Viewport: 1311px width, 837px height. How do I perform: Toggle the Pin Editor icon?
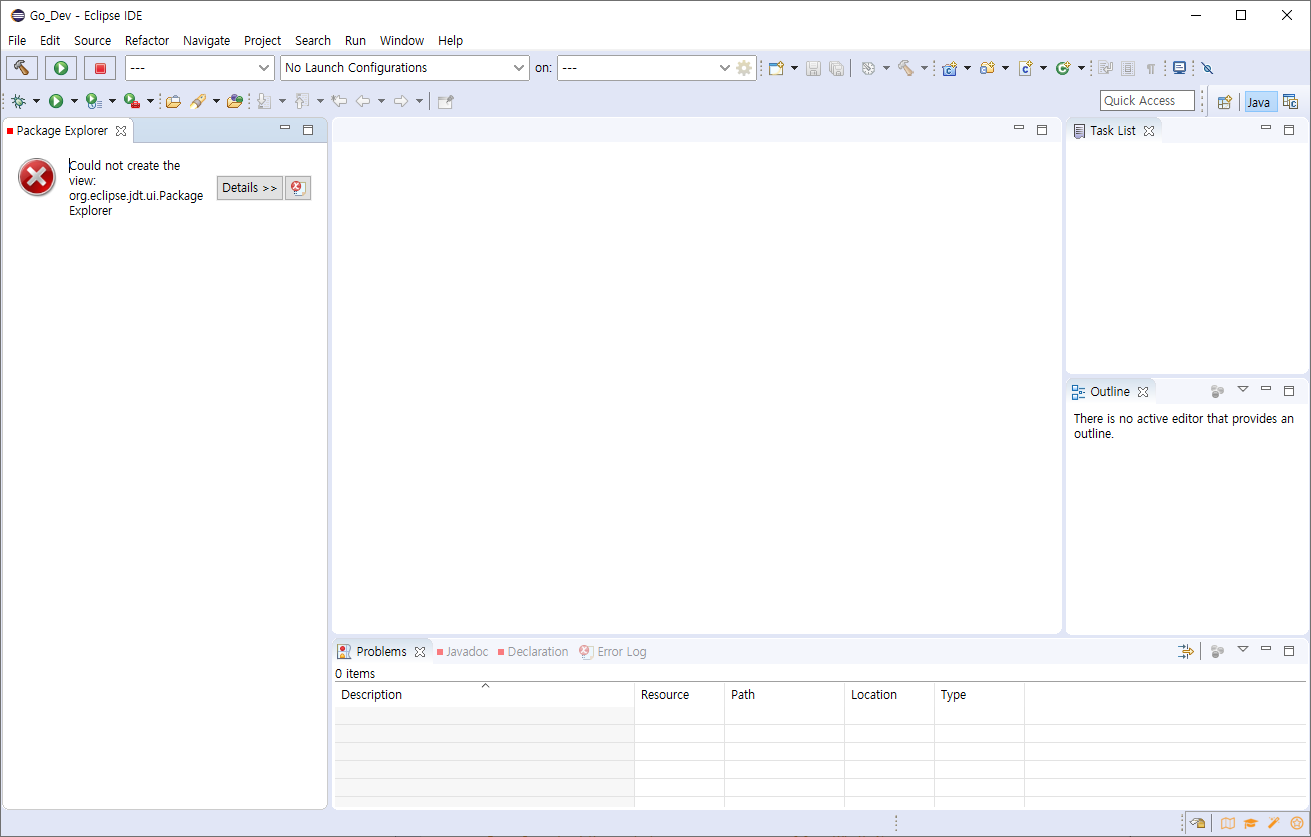tap(446, 101)
